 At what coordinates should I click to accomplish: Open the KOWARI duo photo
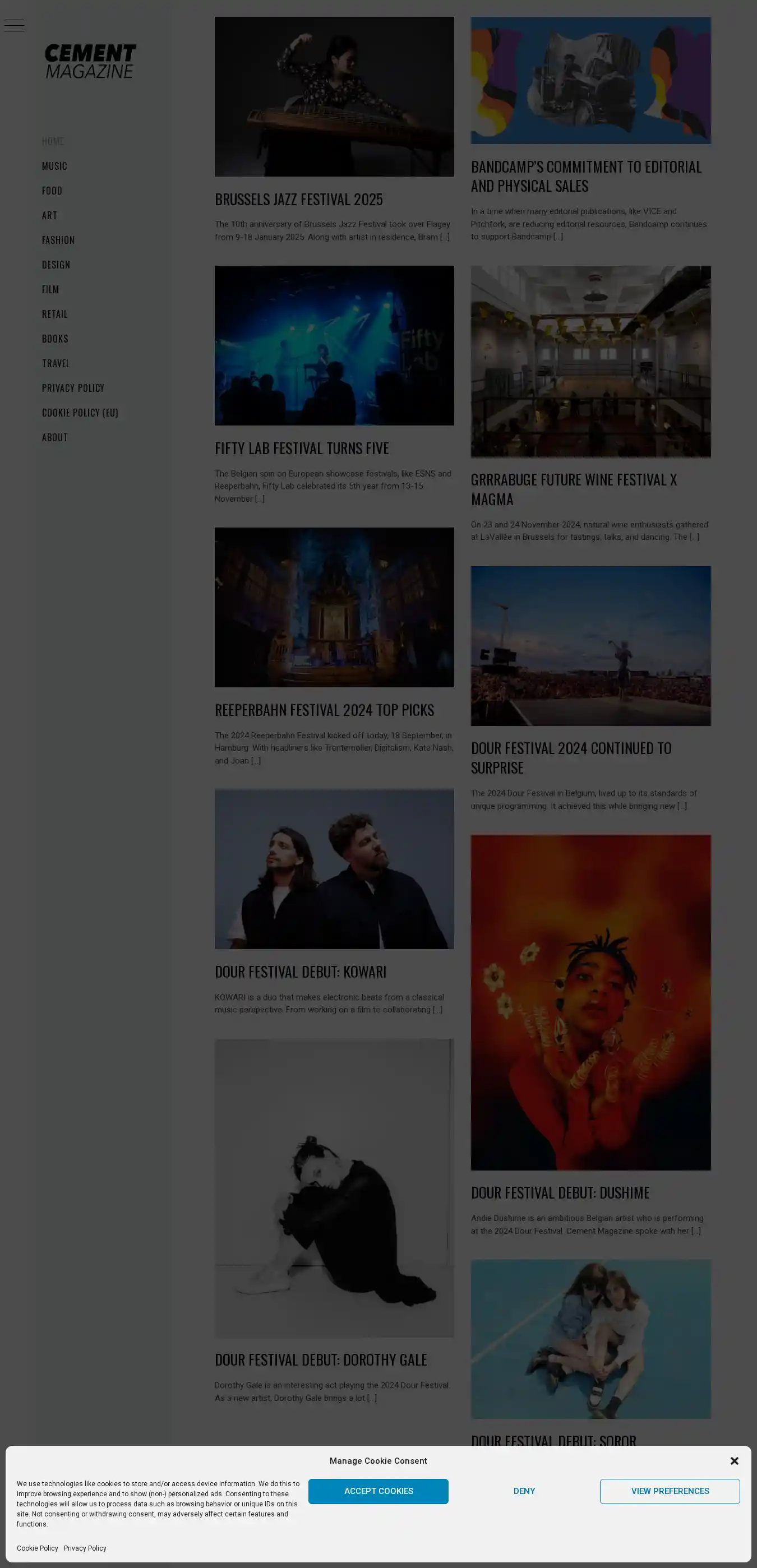(x=334, y=868)
